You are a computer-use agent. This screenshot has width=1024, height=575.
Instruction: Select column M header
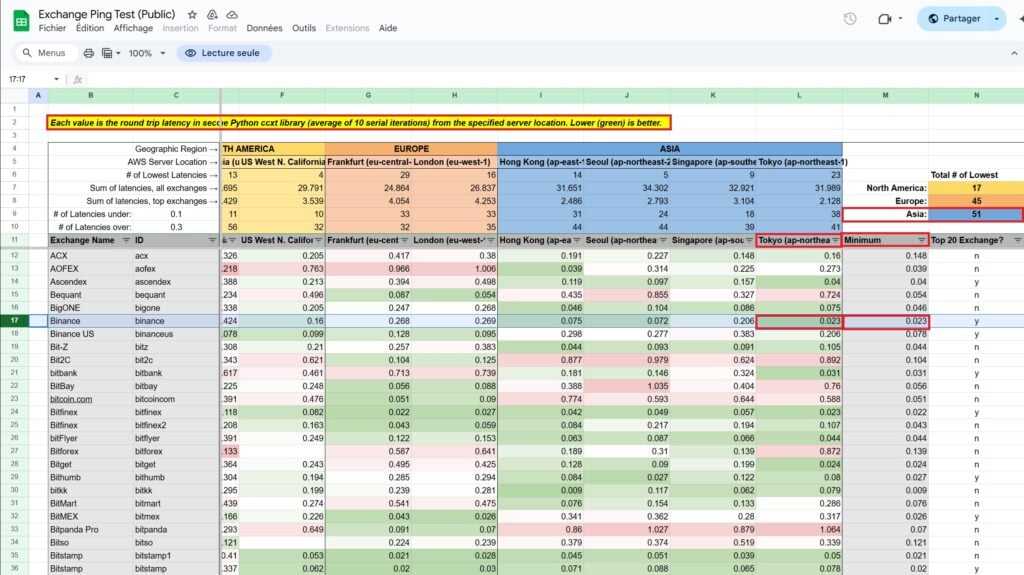tap(886, 95)
